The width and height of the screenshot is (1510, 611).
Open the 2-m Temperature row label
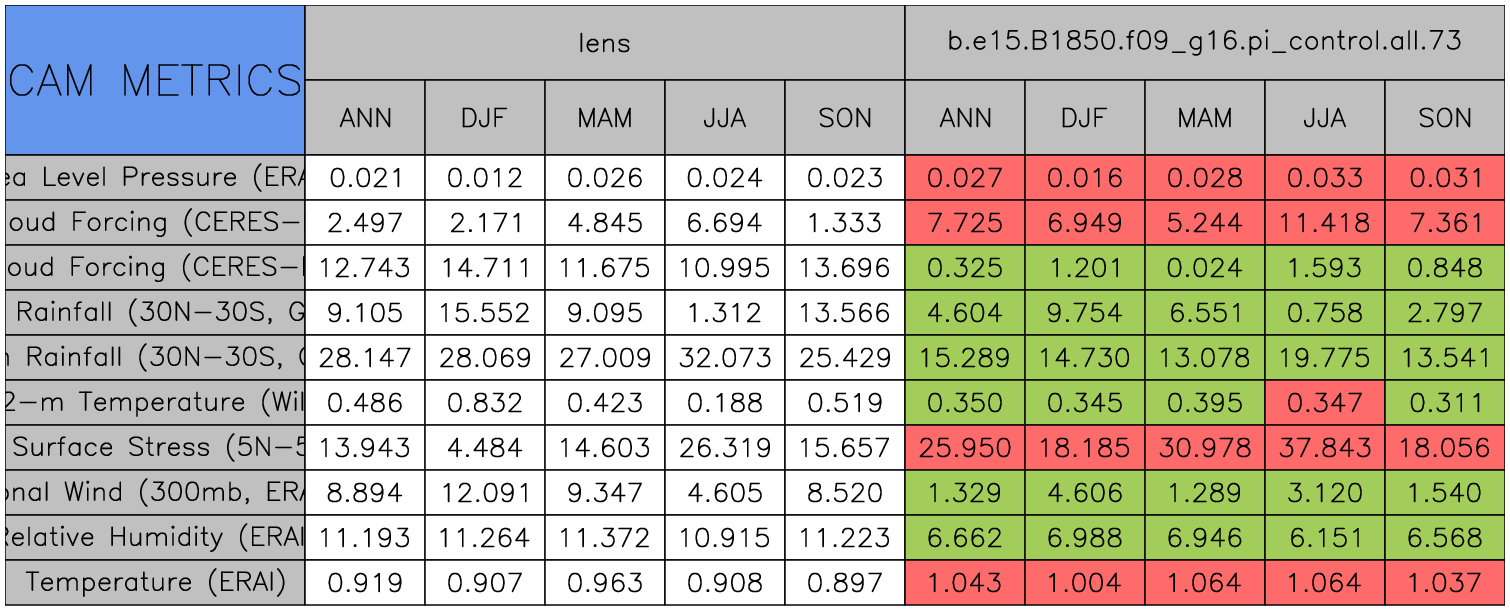pos(155,402)
